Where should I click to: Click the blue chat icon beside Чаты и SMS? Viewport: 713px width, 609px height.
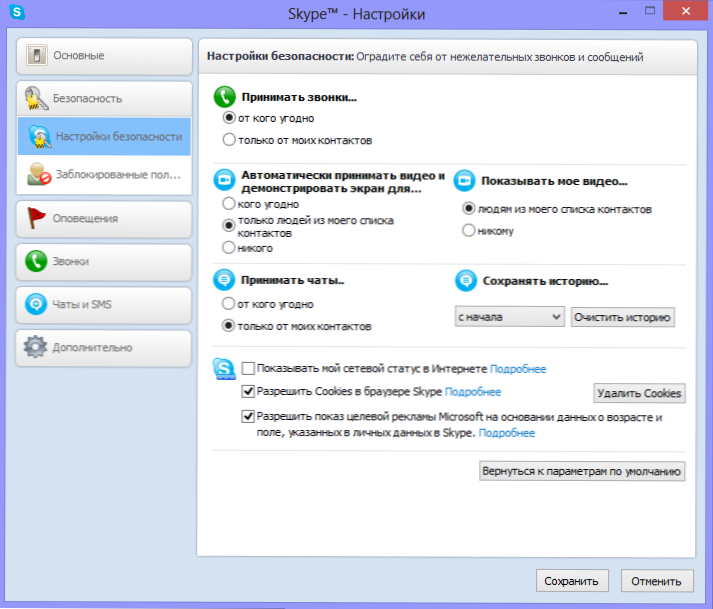[x=36, y=304]
